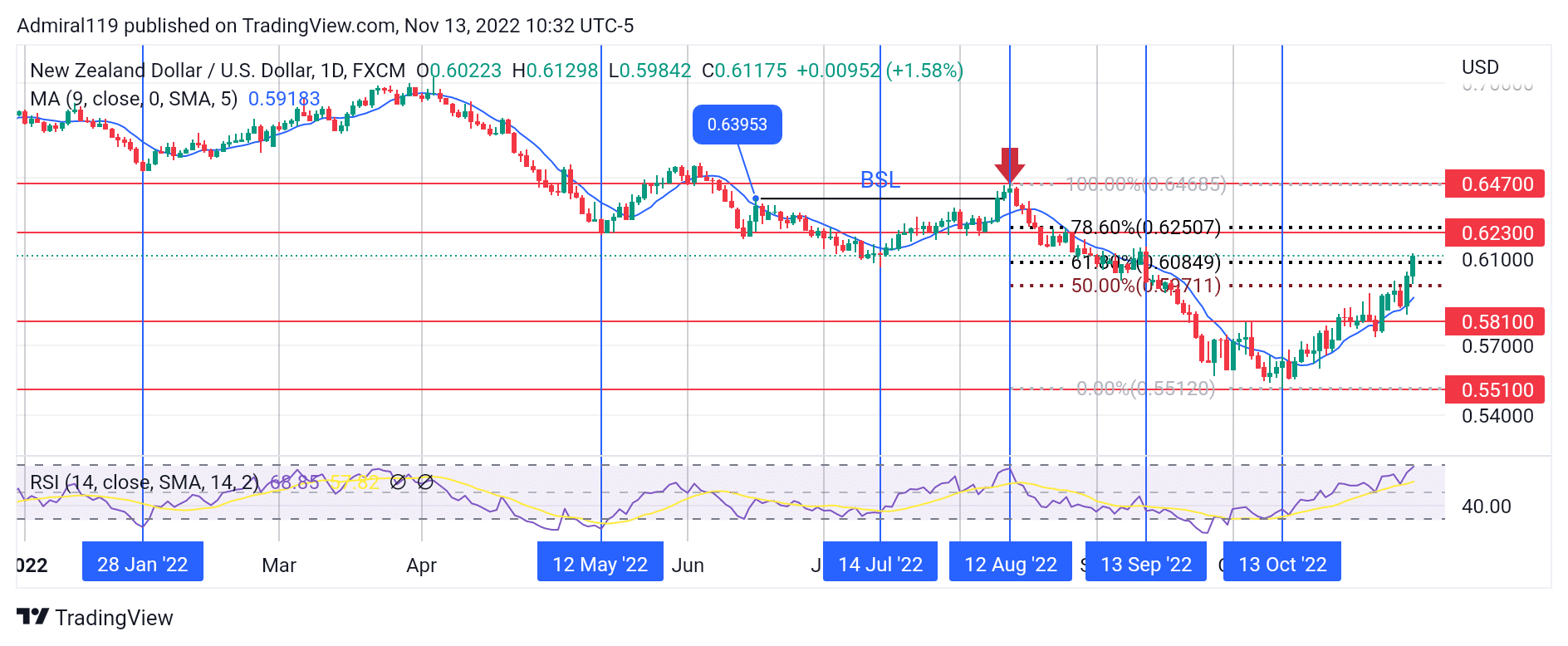Image resolution: width=1568 pixels, height=646 pixels.
Task: Select the 13 Sep '22 date label
Action: point(1146,565)
